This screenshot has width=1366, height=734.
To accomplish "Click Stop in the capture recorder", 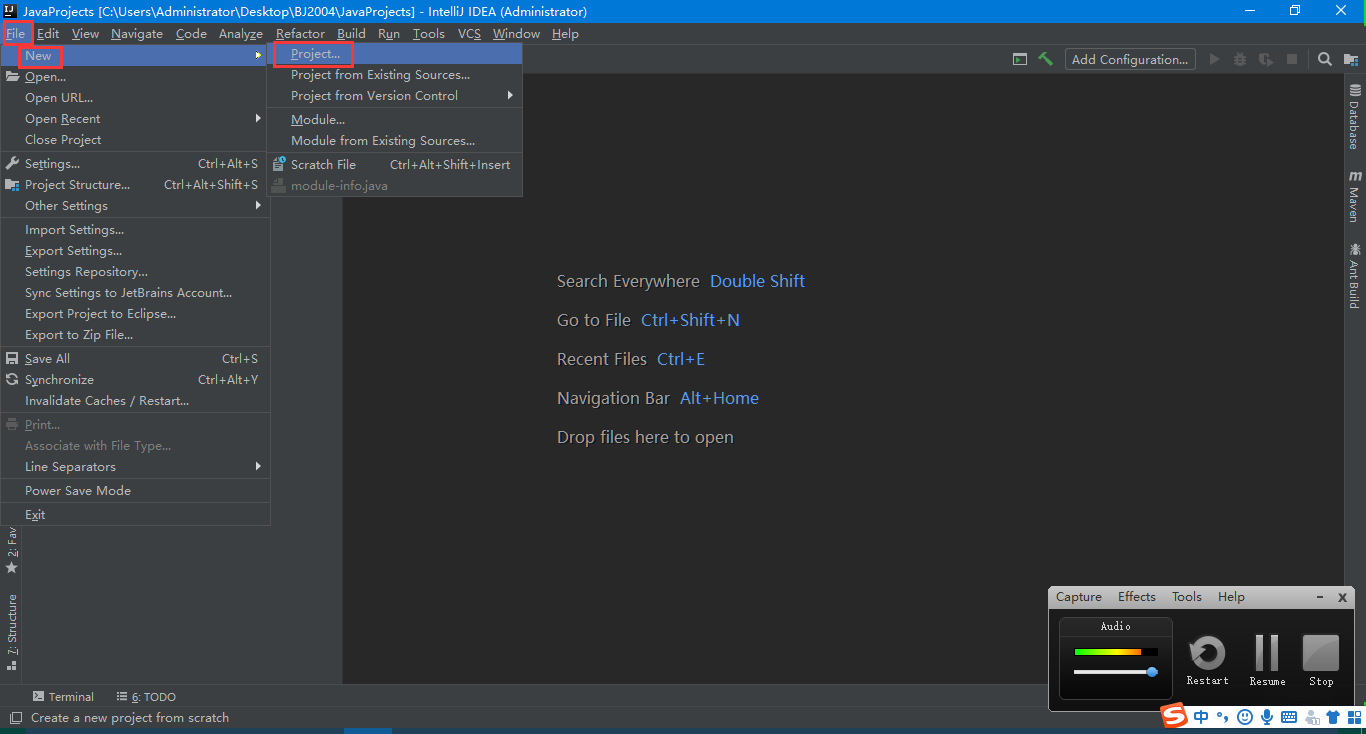I will tap(1321, 660).
